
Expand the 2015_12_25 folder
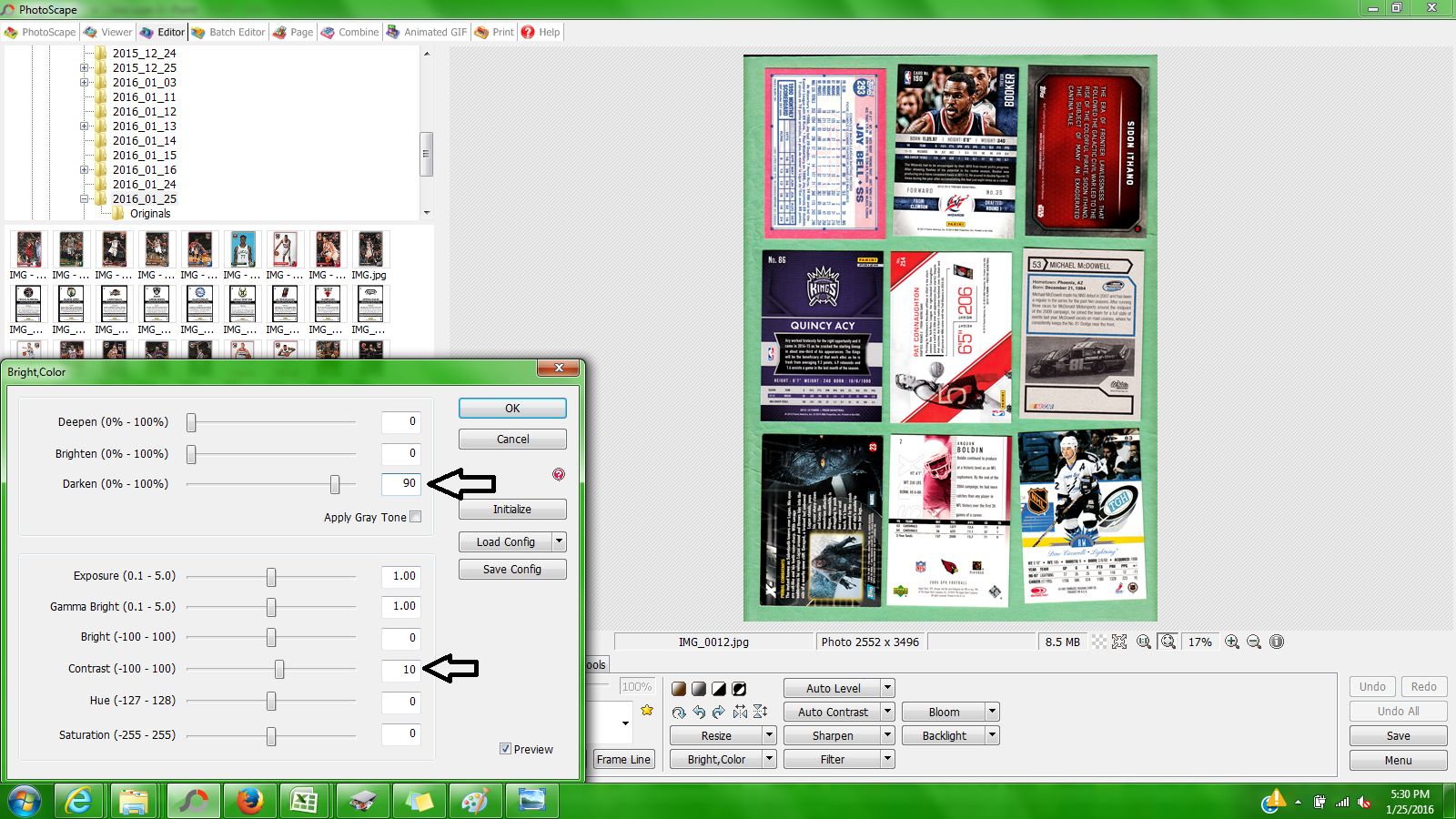click(x=85, y=68)
